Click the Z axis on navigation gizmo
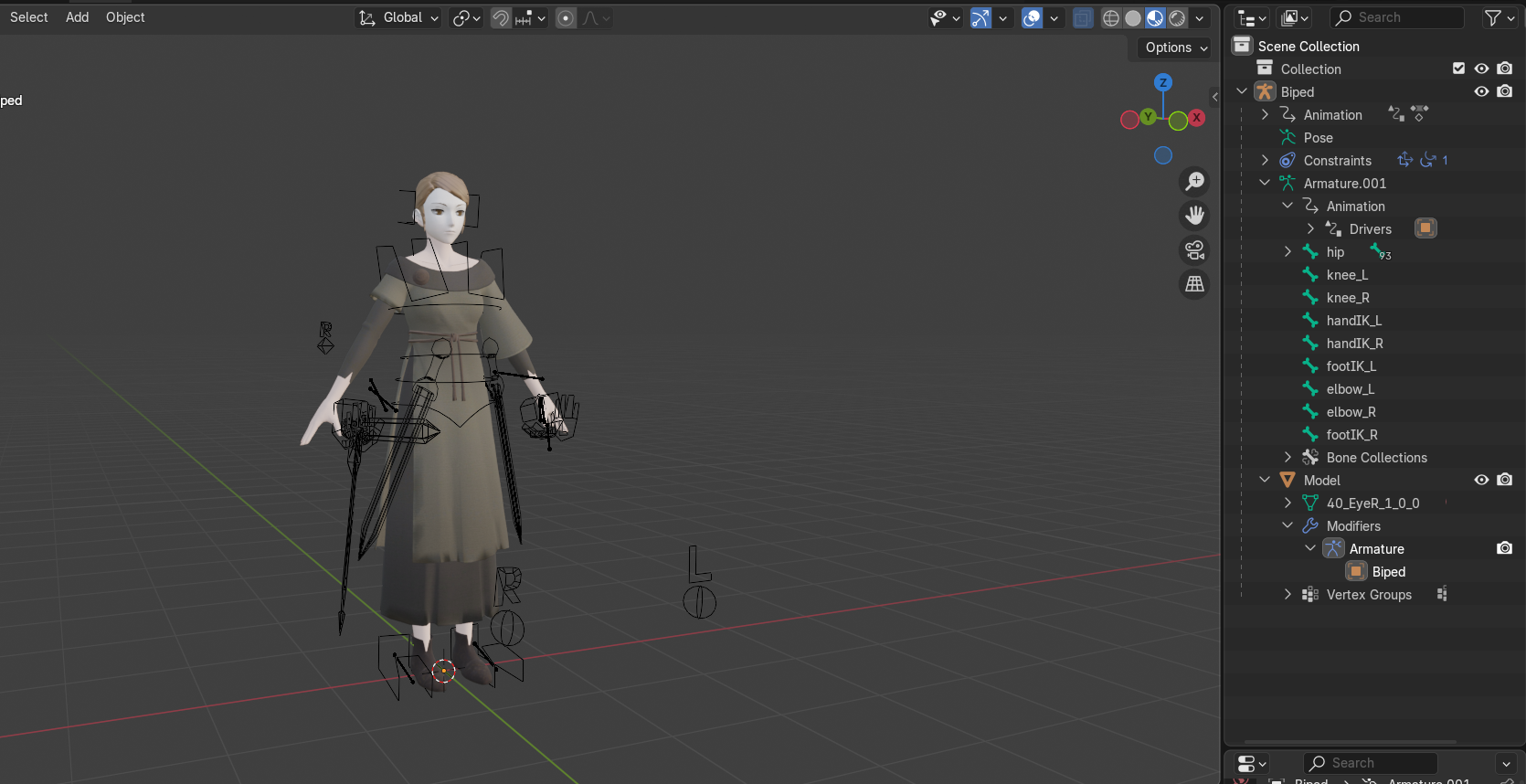This screenshot has width=1526, height=784. [x=1163, y=82]
